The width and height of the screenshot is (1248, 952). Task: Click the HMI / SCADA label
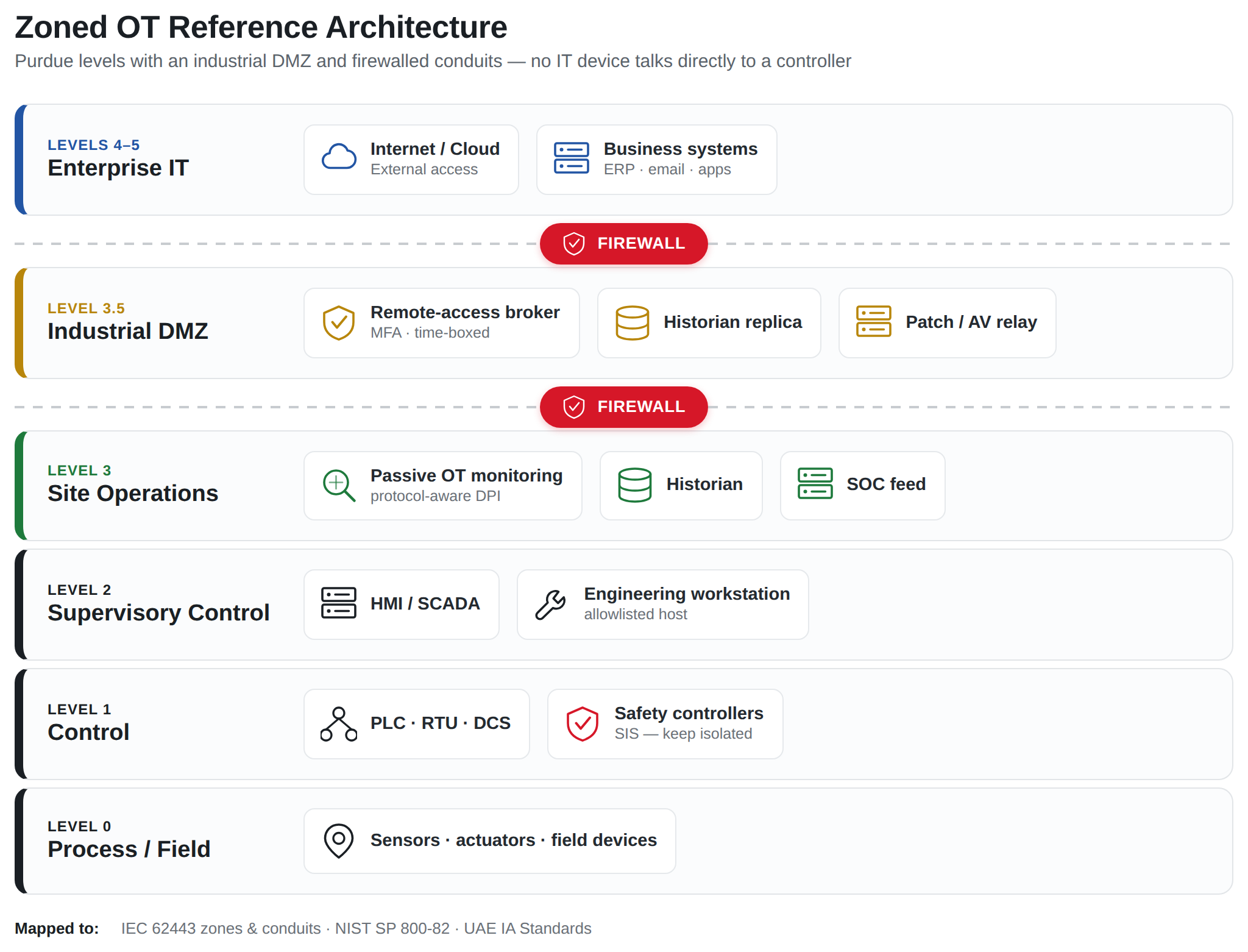[425, 603]
